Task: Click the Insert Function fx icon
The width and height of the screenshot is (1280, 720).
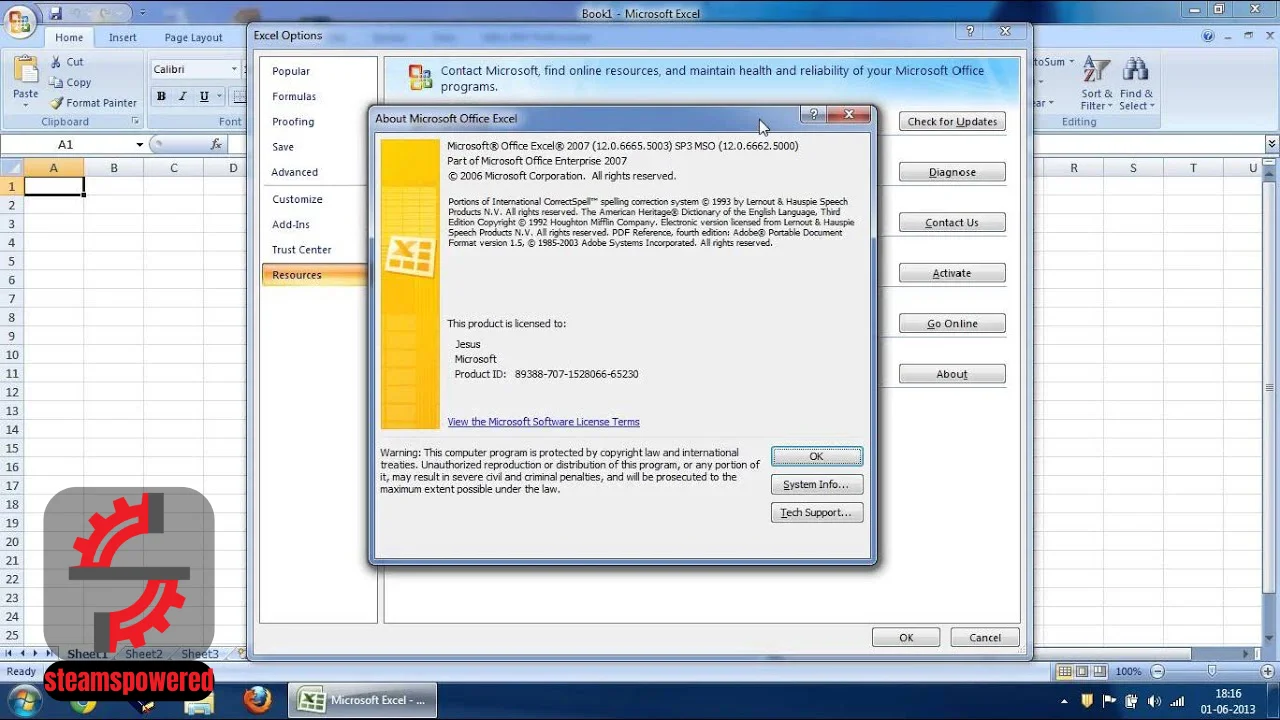Action: (216, 144)
